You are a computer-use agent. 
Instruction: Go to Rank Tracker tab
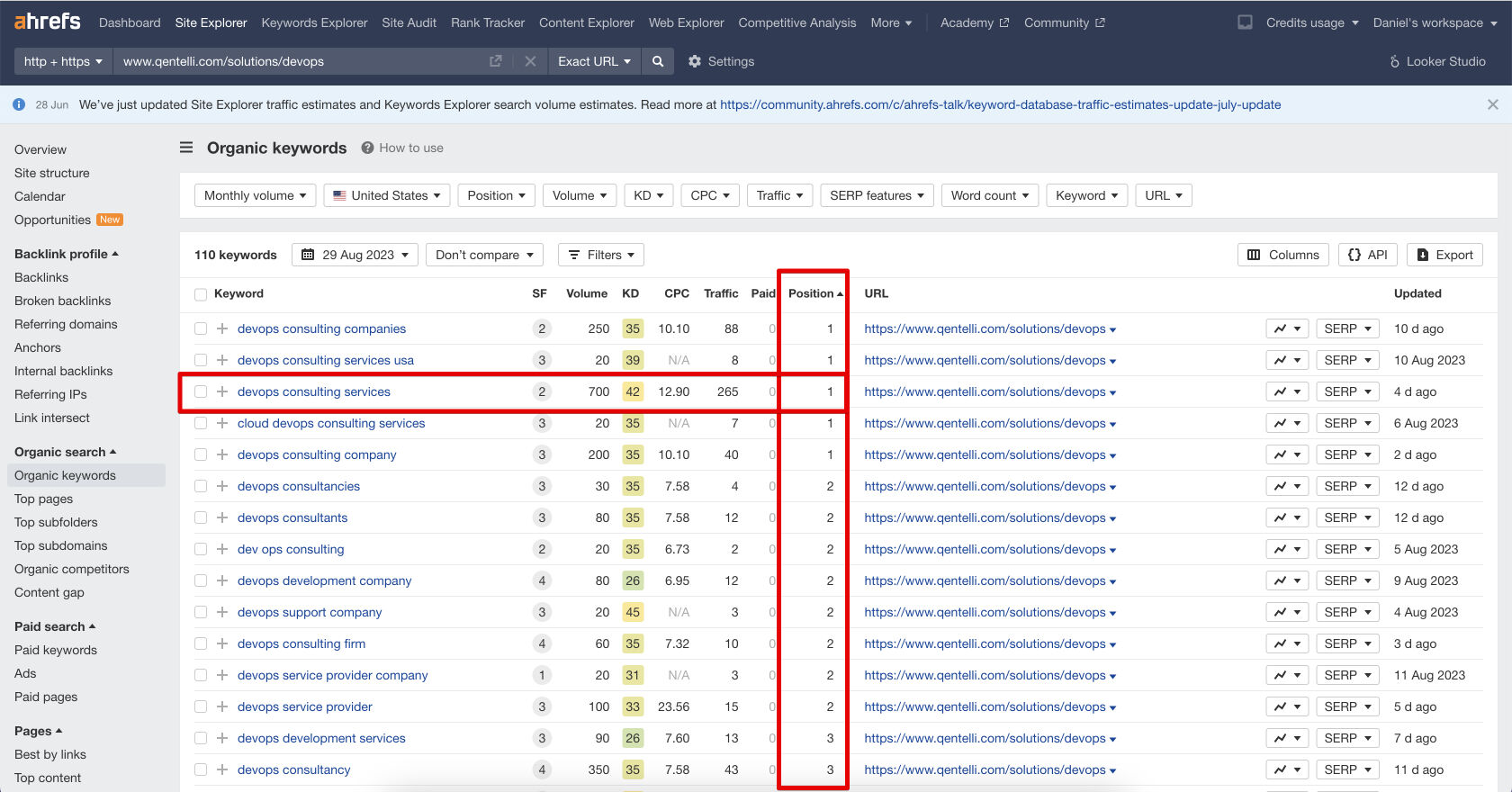488,22
